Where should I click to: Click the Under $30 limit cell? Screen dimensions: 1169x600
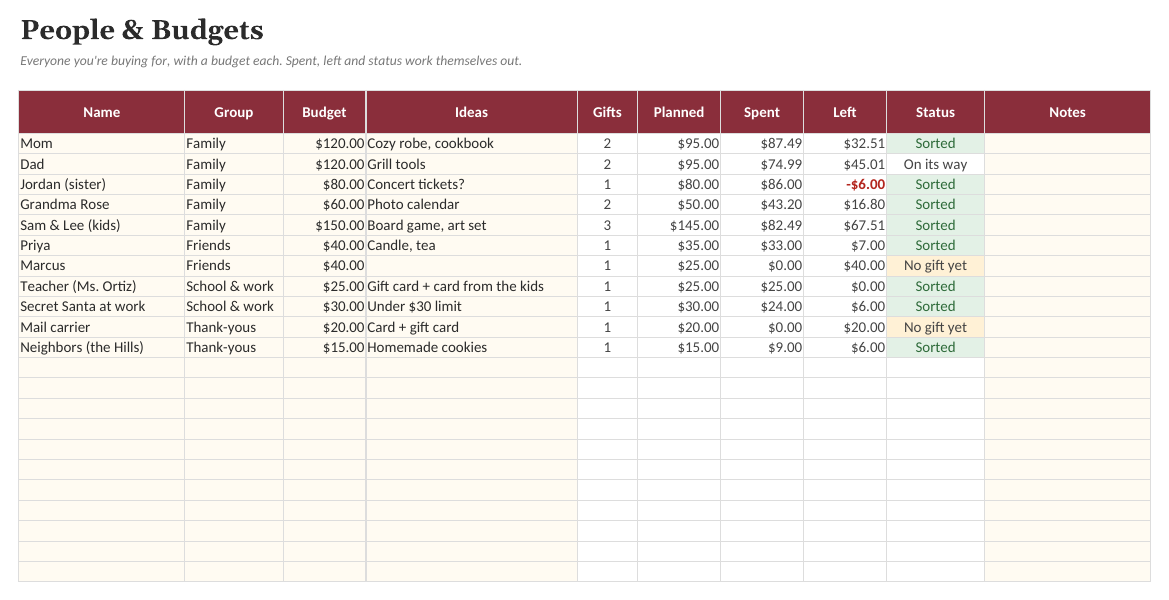tap(471, 306)
